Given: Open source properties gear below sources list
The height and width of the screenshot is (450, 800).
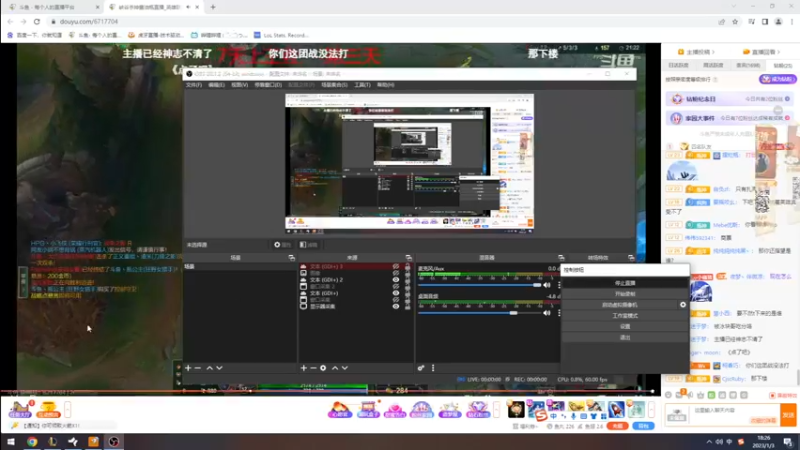Looking at the screenshot, I should coord(323,368).
